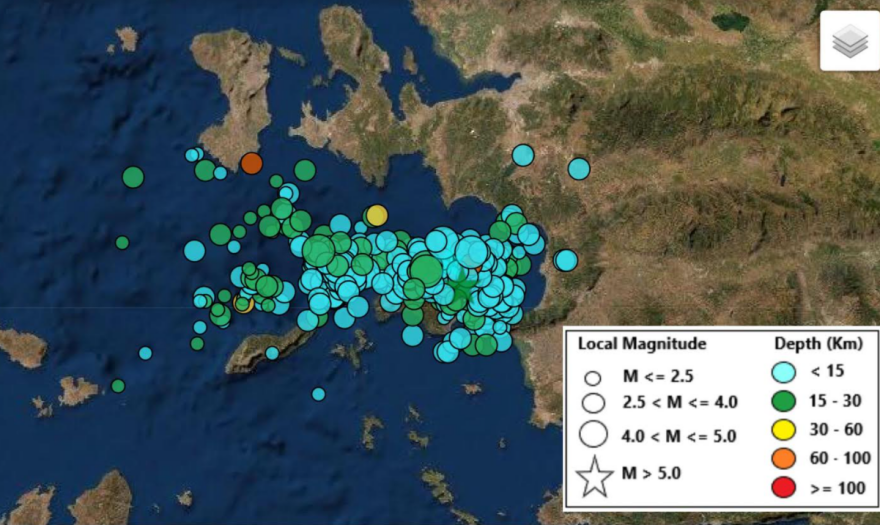Click the star symbol for M > 5.0
Screen dimensions: 880x525
pos(594,477)
